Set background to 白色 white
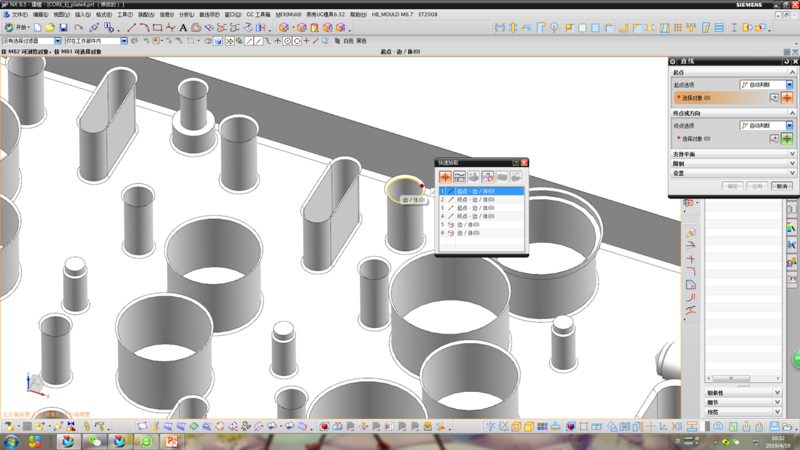Image resolution: width=800 pixels, height=450 pixels. click(x=348, y=41)
